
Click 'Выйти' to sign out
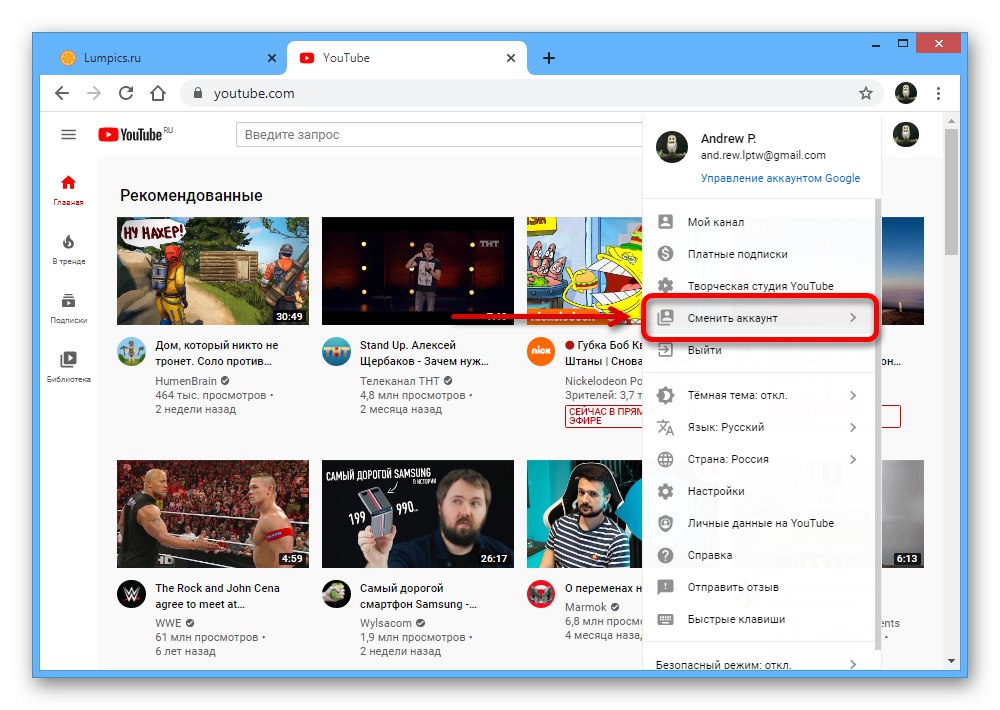coord(704,350)
